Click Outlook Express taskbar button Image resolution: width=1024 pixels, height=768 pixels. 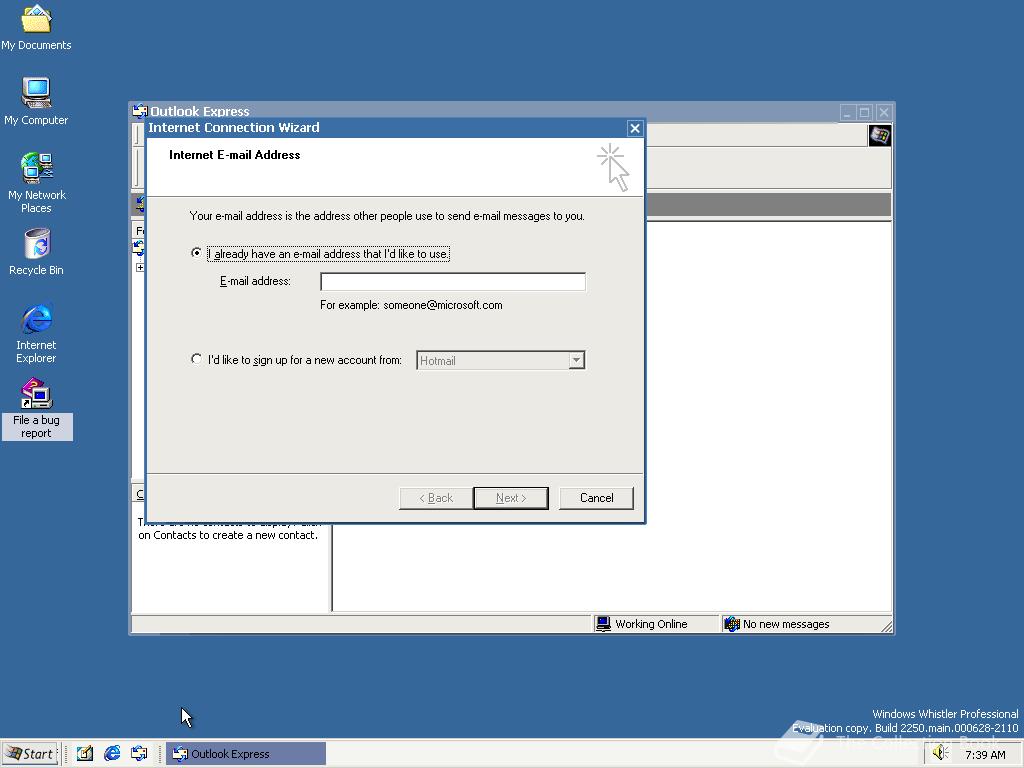point(246,754)
